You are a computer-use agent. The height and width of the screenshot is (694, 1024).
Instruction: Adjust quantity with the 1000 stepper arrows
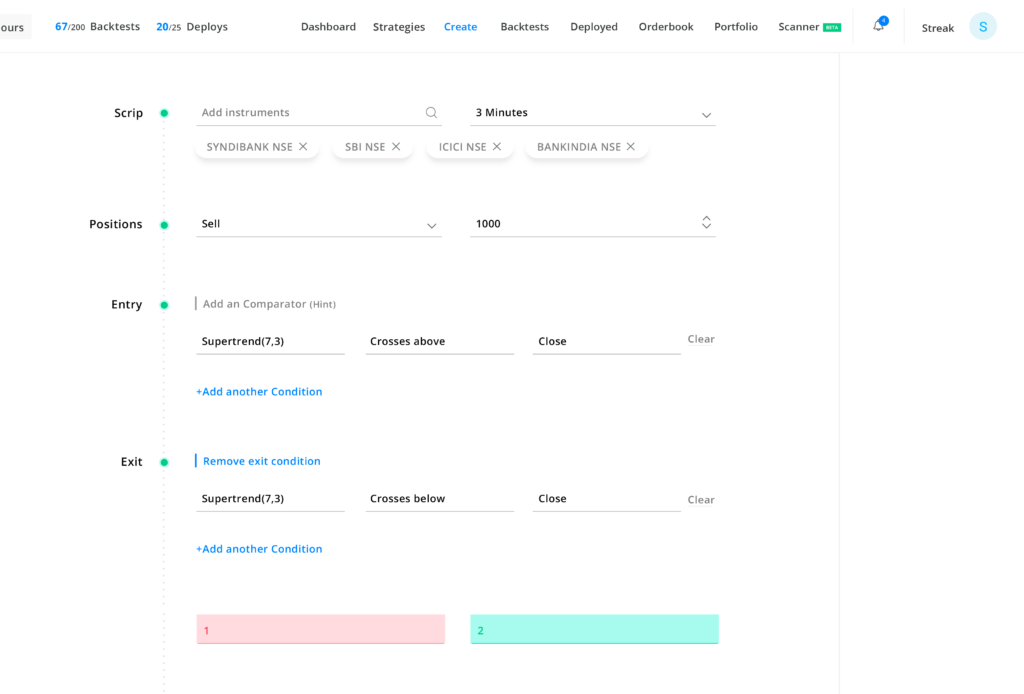point(706,223)
